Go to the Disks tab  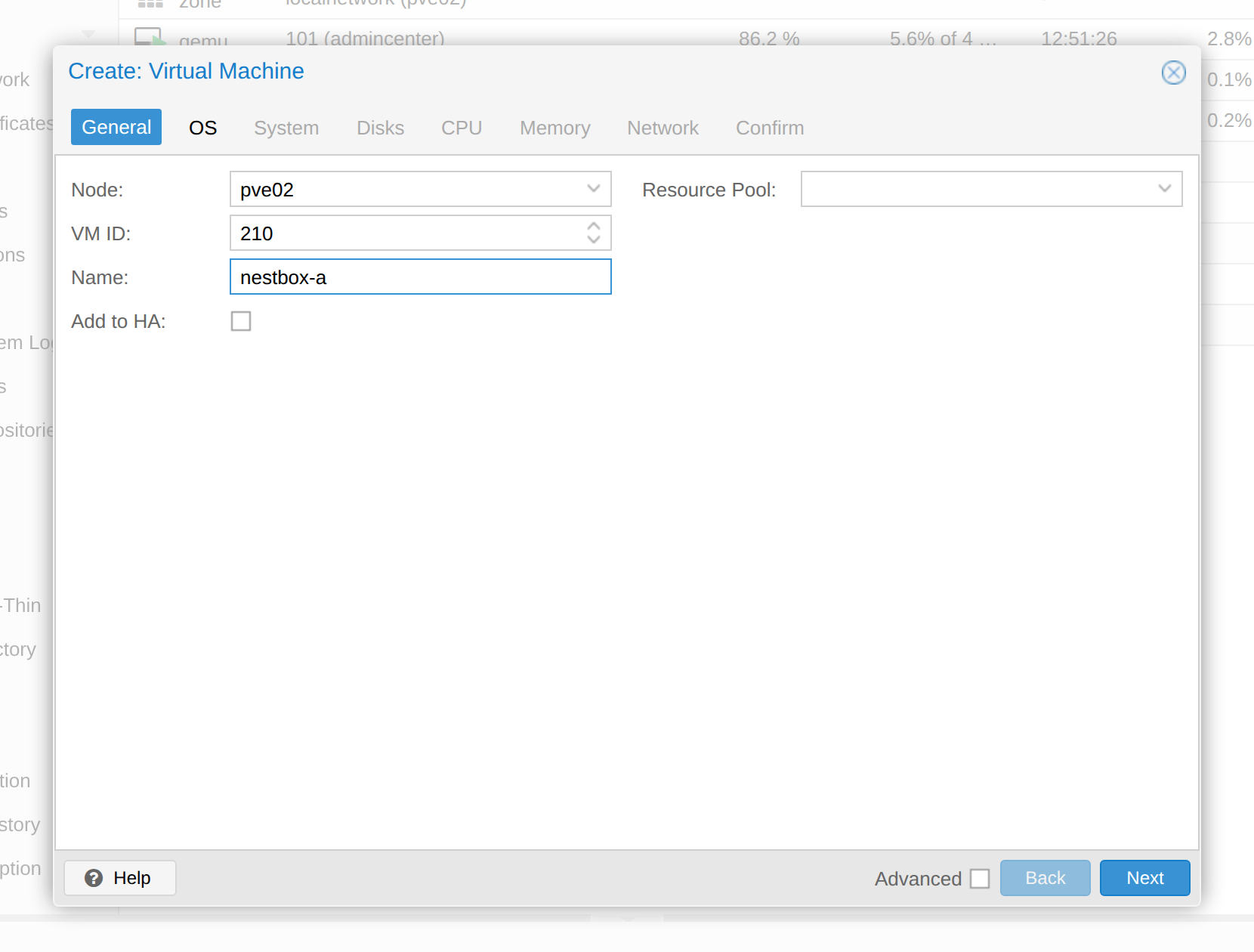click(380, 128)
